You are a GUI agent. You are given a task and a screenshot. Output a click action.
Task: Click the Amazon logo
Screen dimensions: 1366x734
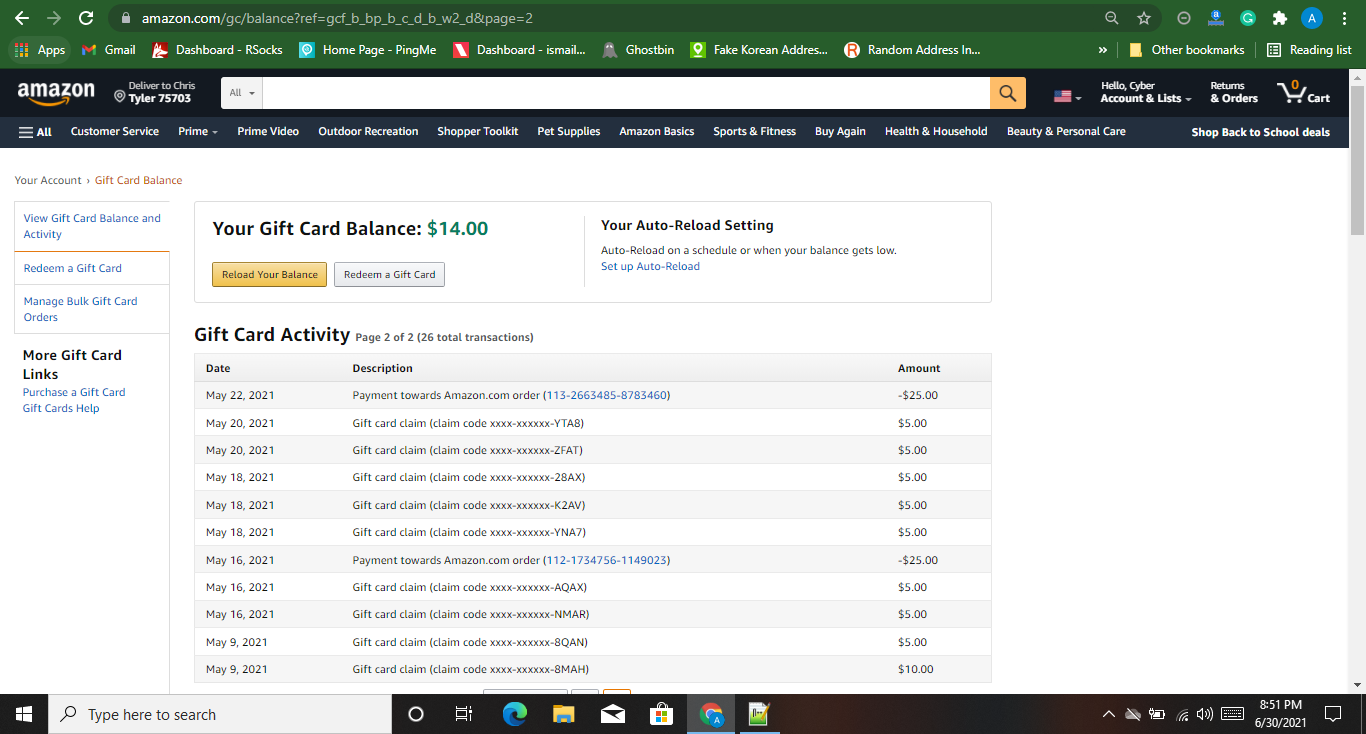pyautogui.click(x=56, y=92)
